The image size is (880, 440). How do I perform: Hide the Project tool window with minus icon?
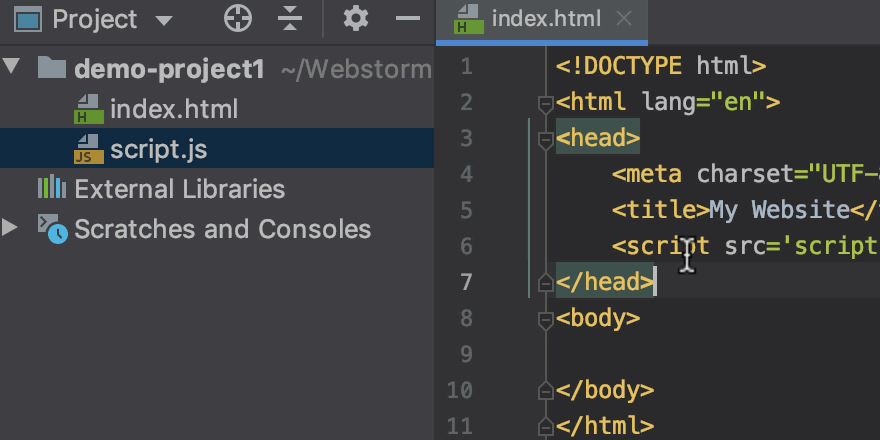point(408,19)
